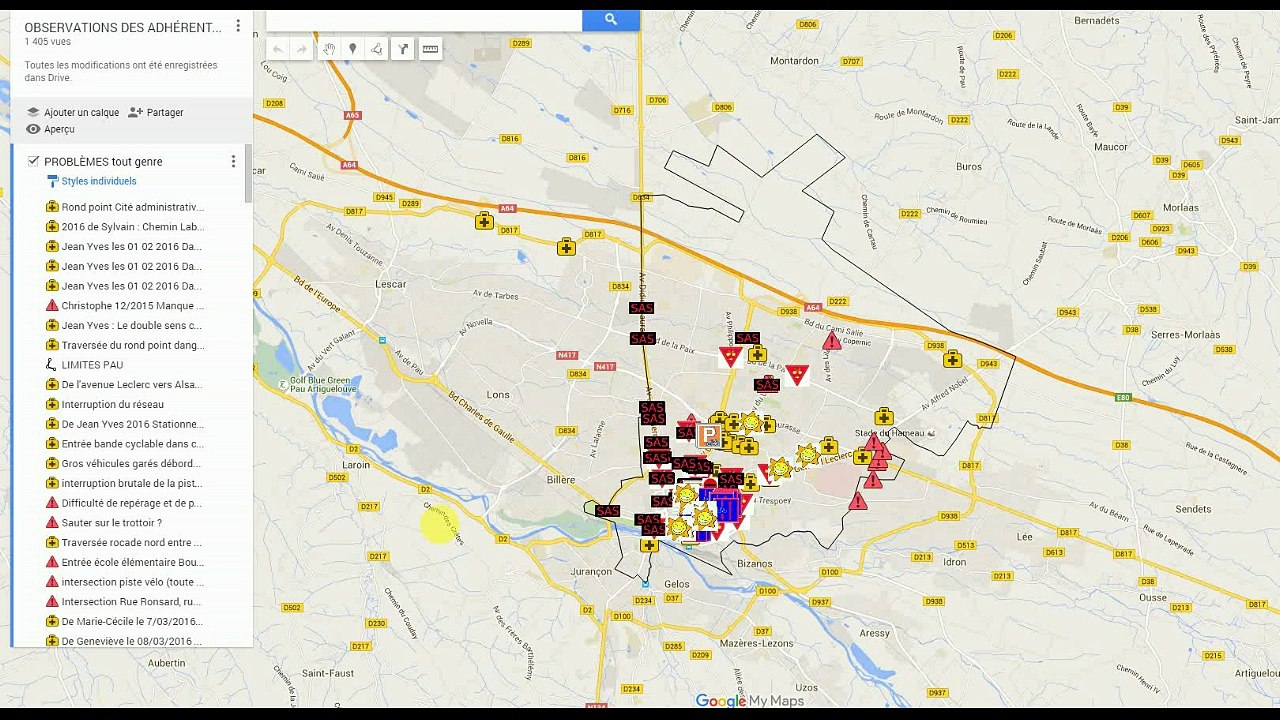
Task: Select item interruption brutale de la pist...
Action: click(131, 483)
